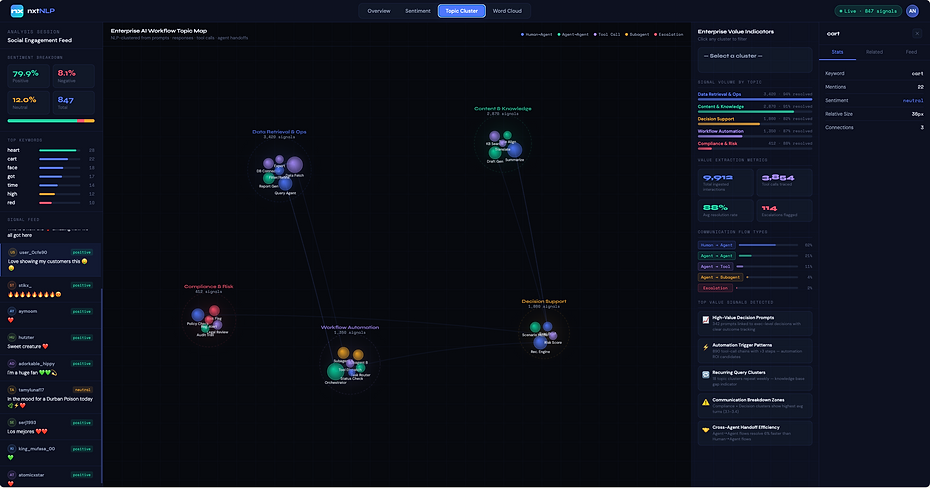Select the Query Agent node bubble

point(285,184)
